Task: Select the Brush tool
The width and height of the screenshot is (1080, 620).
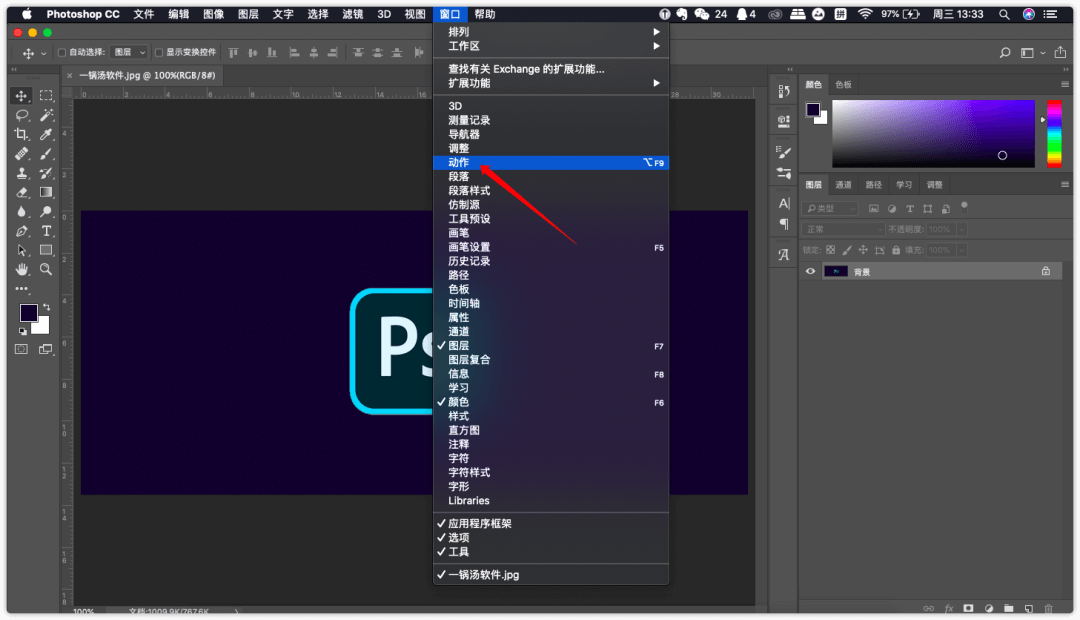Action: [x=46, y=154]
